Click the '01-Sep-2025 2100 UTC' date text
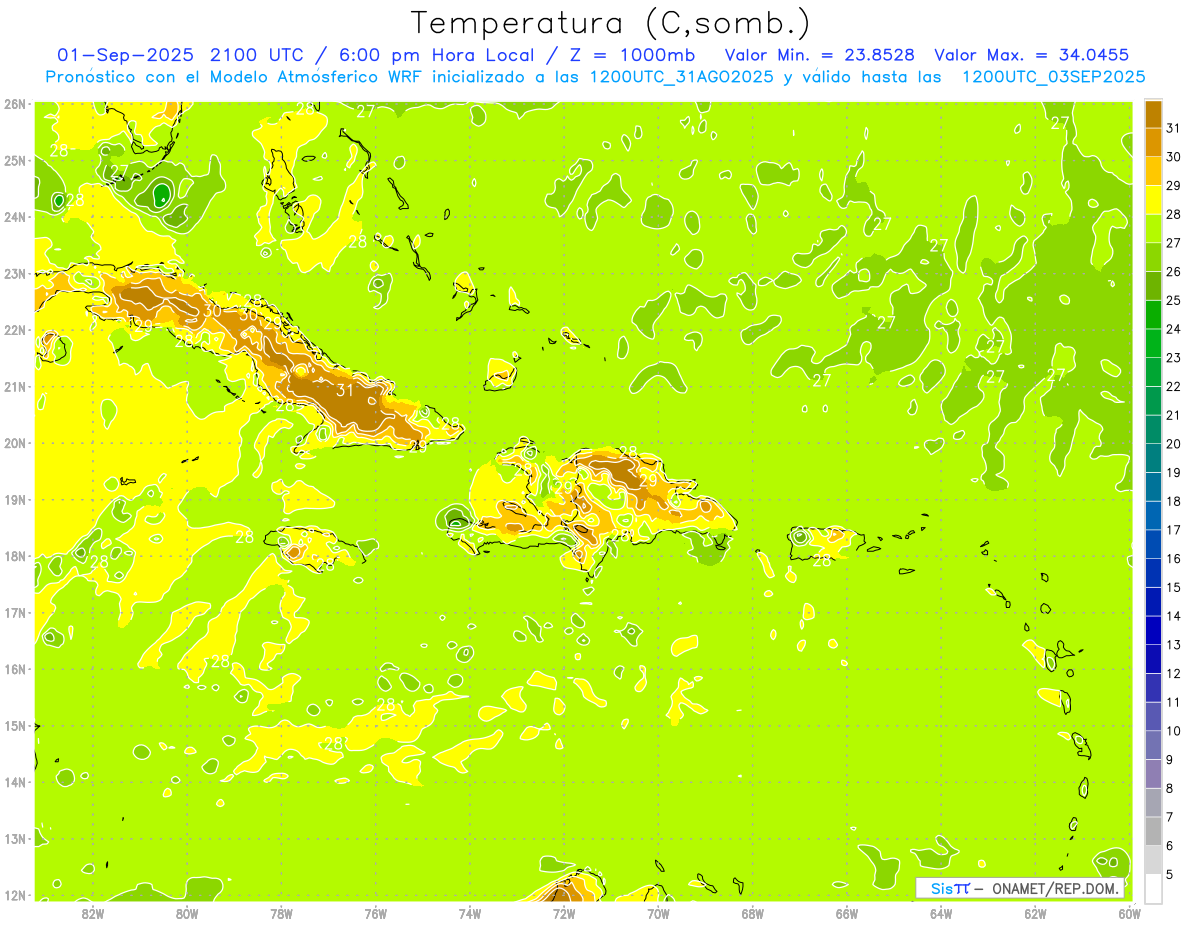 point(182,55)
